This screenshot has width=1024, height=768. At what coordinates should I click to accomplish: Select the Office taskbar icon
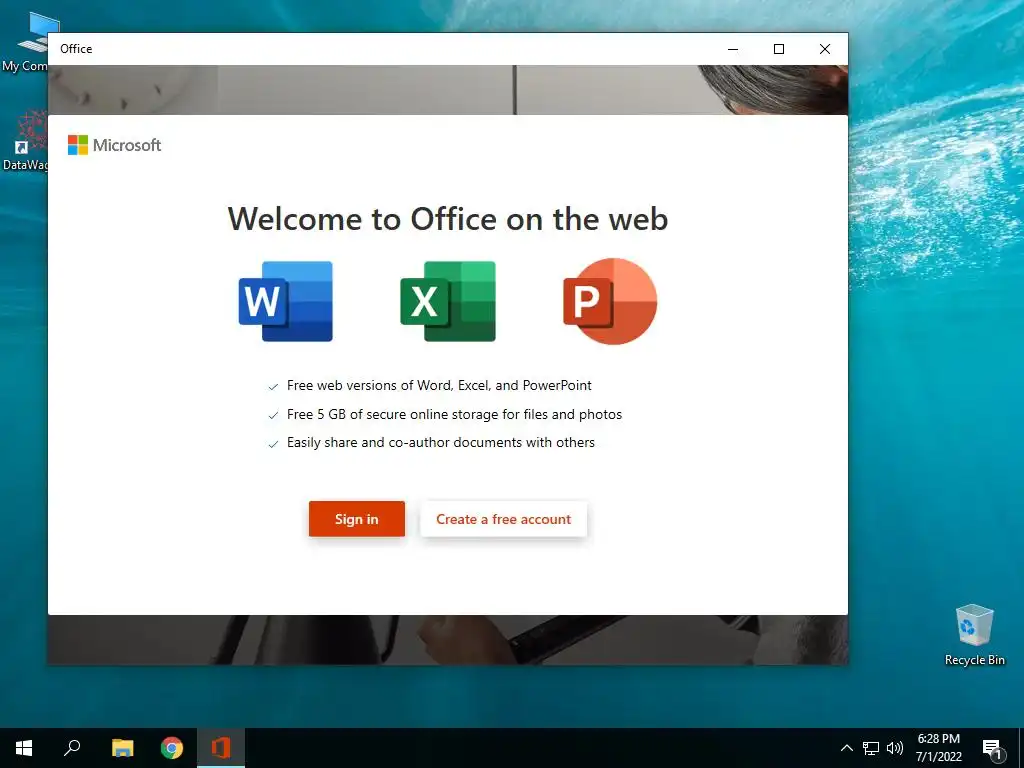coord(221,748)
